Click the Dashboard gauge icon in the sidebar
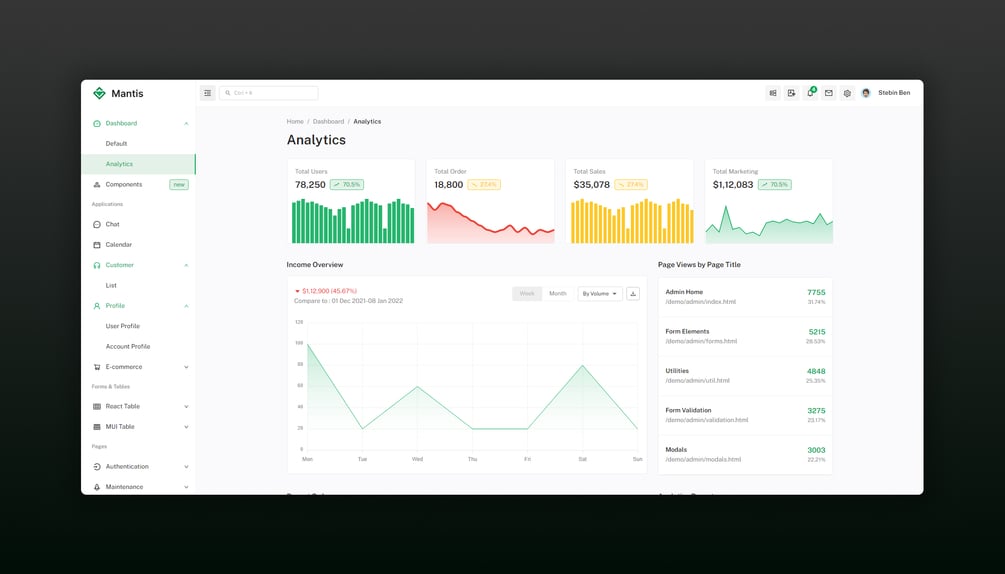 (97, 124)
